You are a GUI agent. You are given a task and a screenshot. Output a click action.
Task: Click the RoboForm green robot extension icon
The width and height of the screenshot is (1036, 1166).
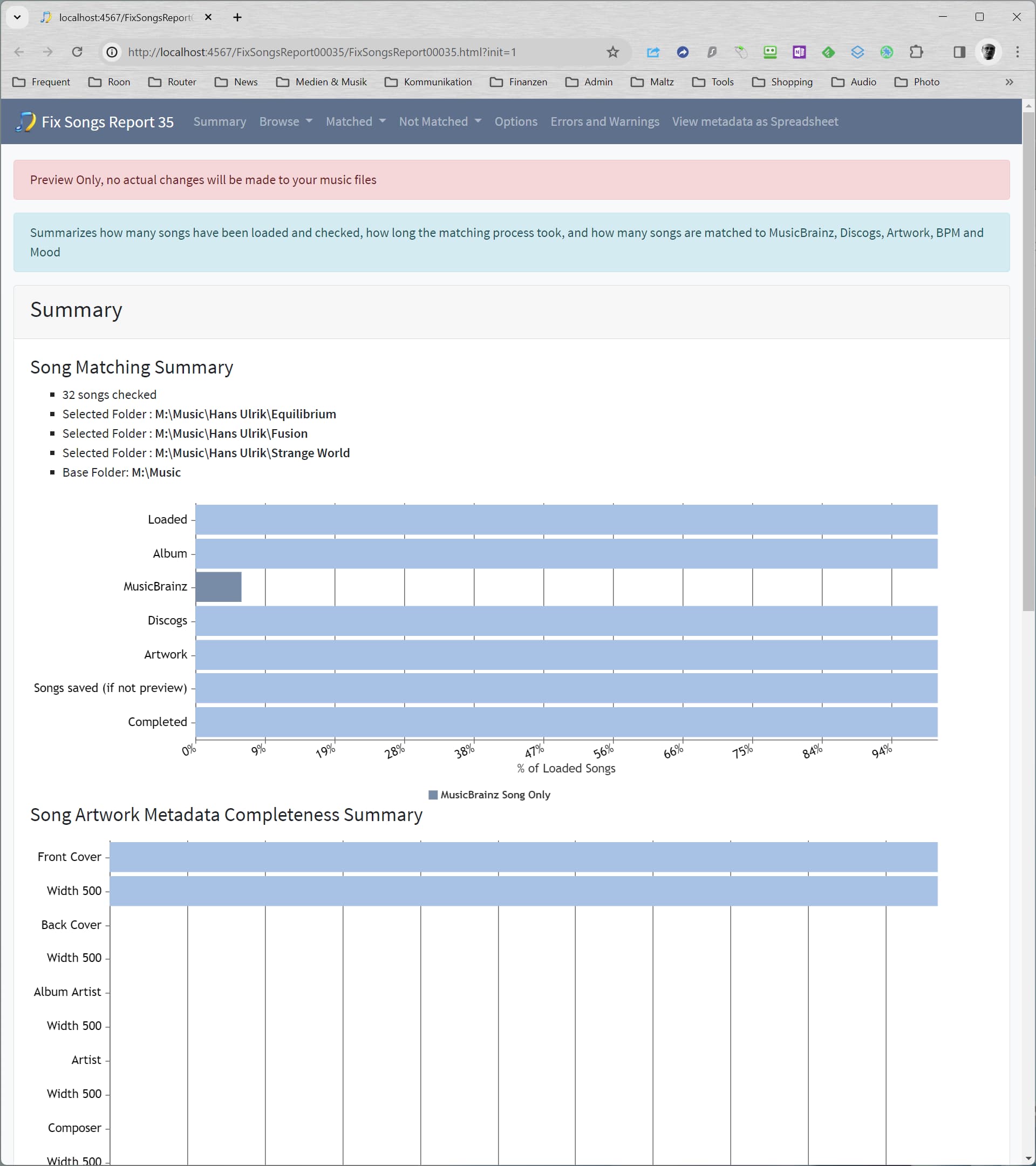[x=770, y=52]
